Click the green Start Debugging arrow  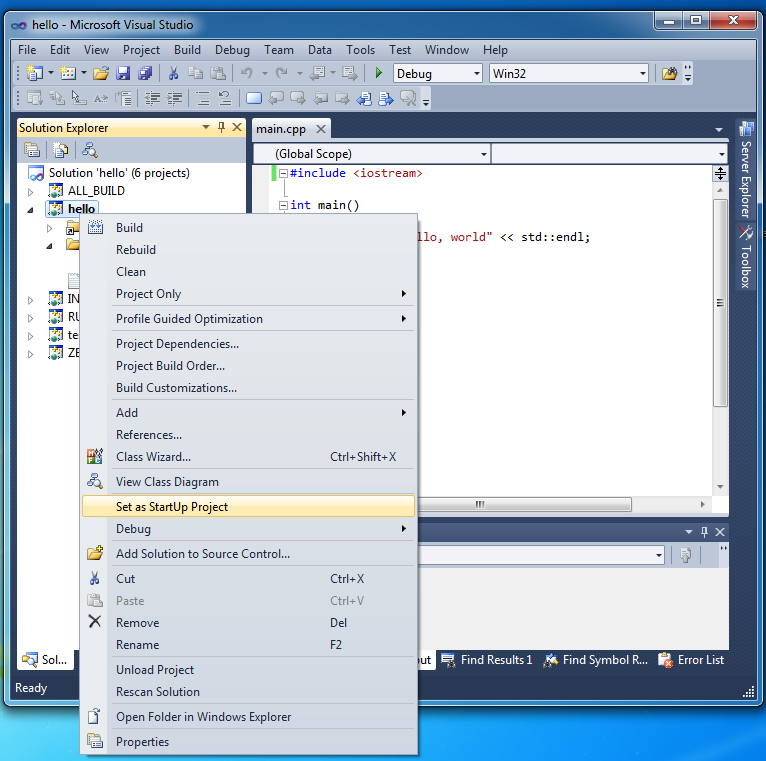pyautogui.click(x=378, y=73)
